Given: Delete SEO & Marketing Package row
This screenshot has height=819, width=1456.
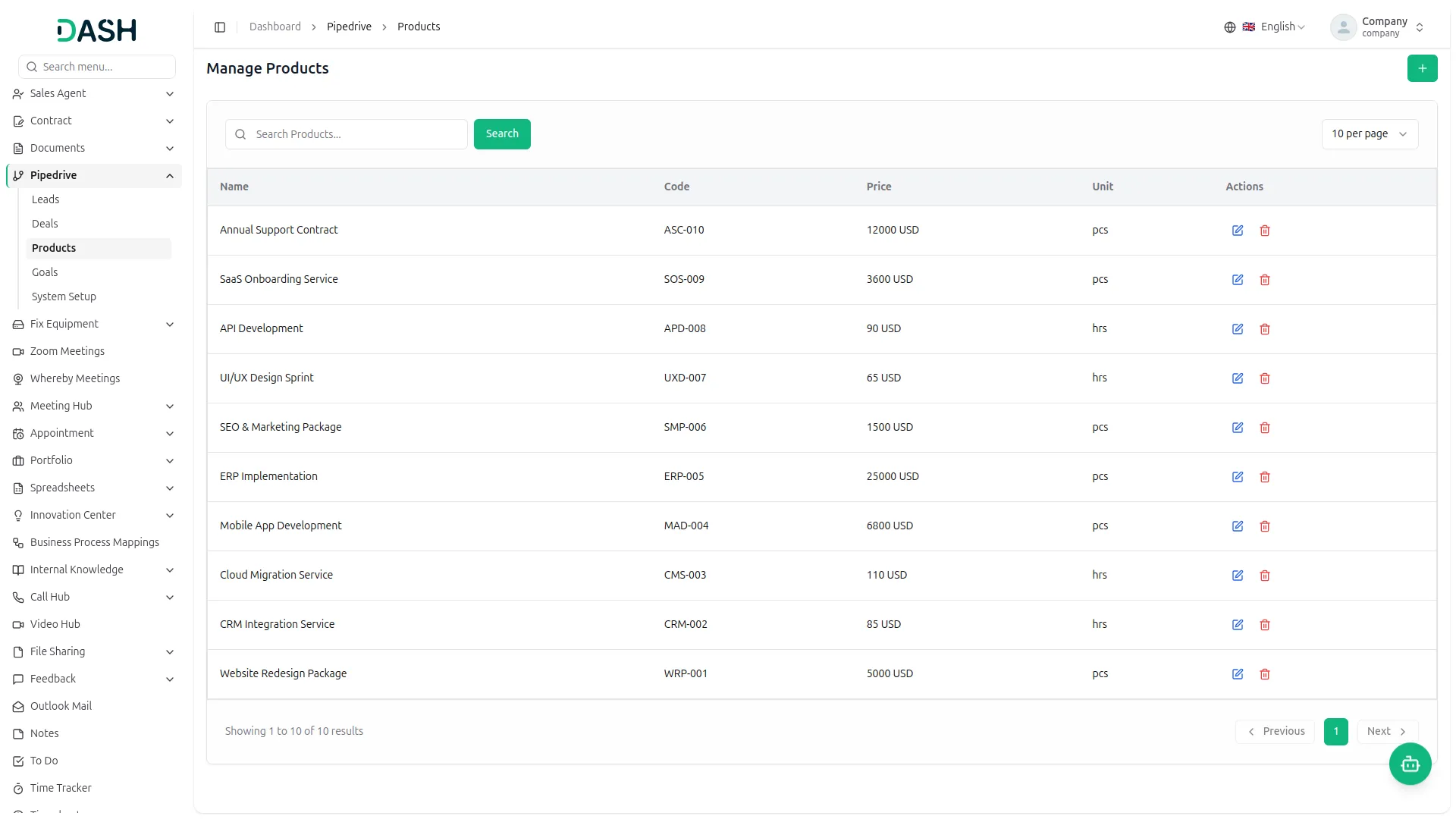Looking at the screenshot, I should pyautogui.click(x=1265, y=428).
